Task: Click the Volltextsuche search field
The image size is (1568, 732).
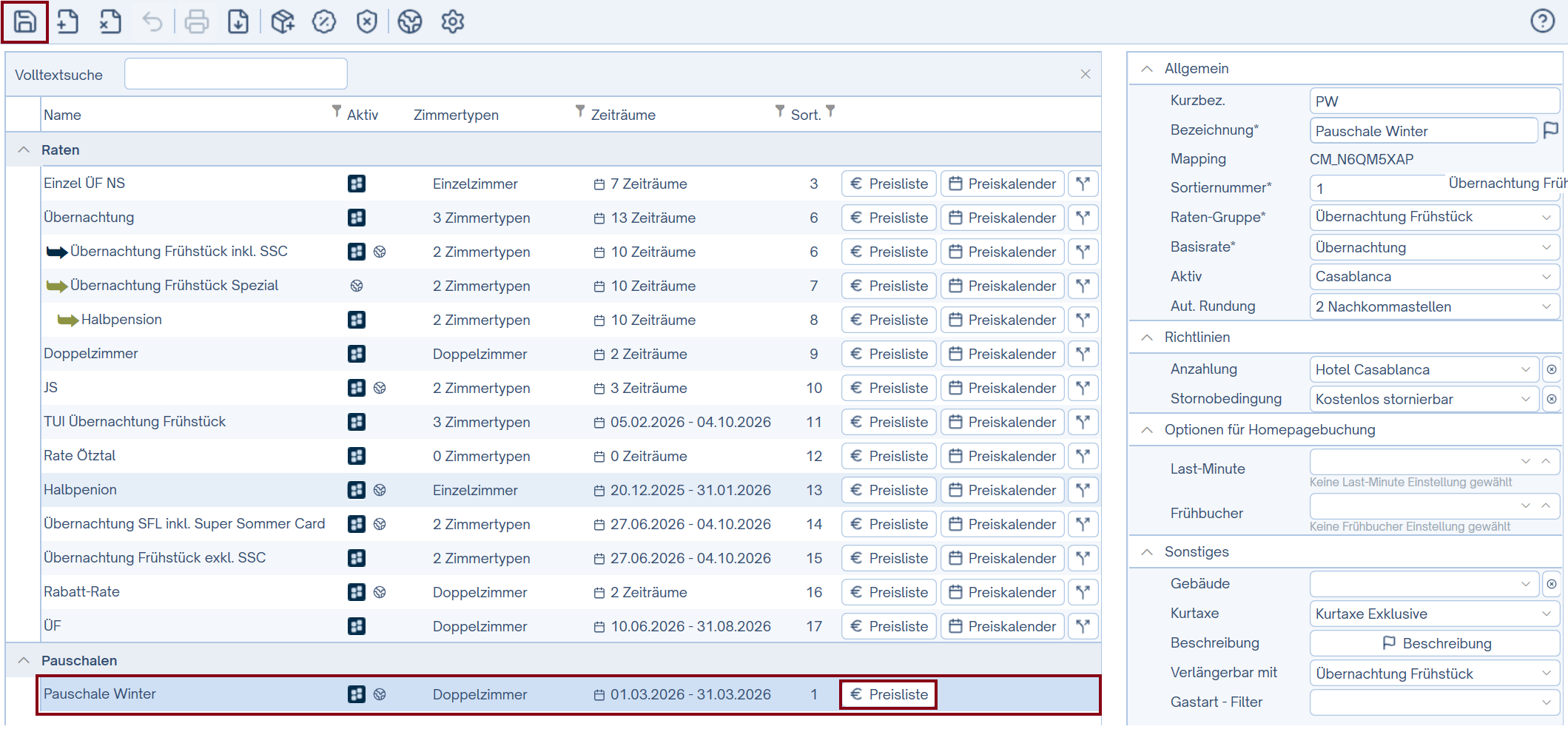Action: coord(236,74)
